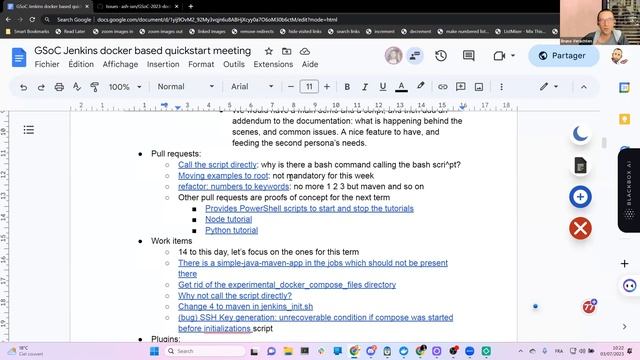Open 'Moving examples to root' link
Viewport: 640px width, 360px height.
click(x=223, y=176)
